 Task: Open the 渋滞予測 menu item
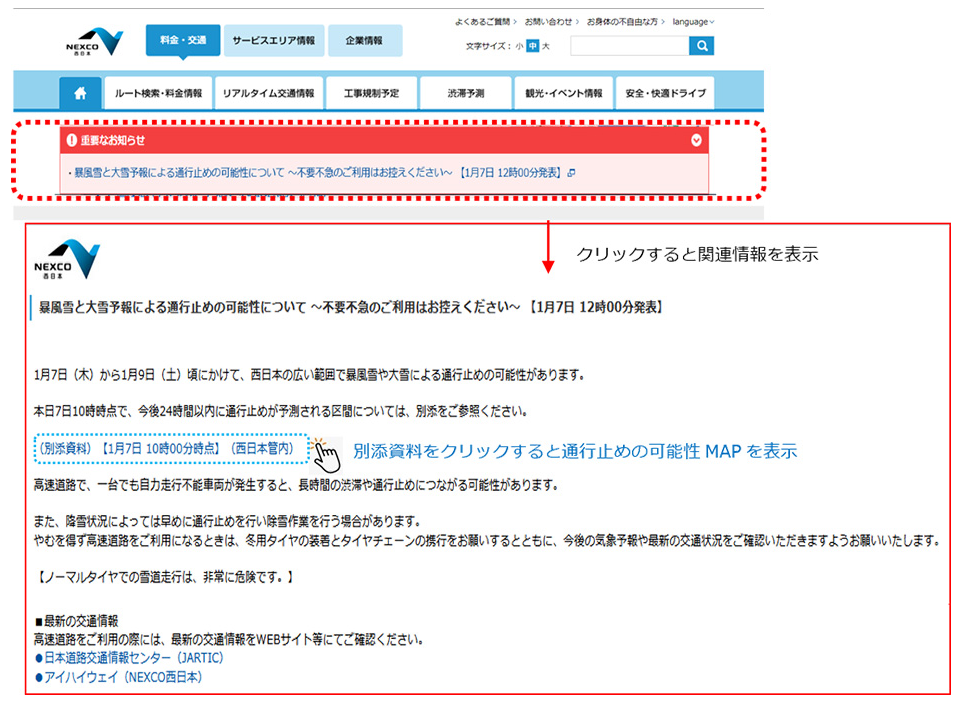pyautogui.click(x=464, y=91)
